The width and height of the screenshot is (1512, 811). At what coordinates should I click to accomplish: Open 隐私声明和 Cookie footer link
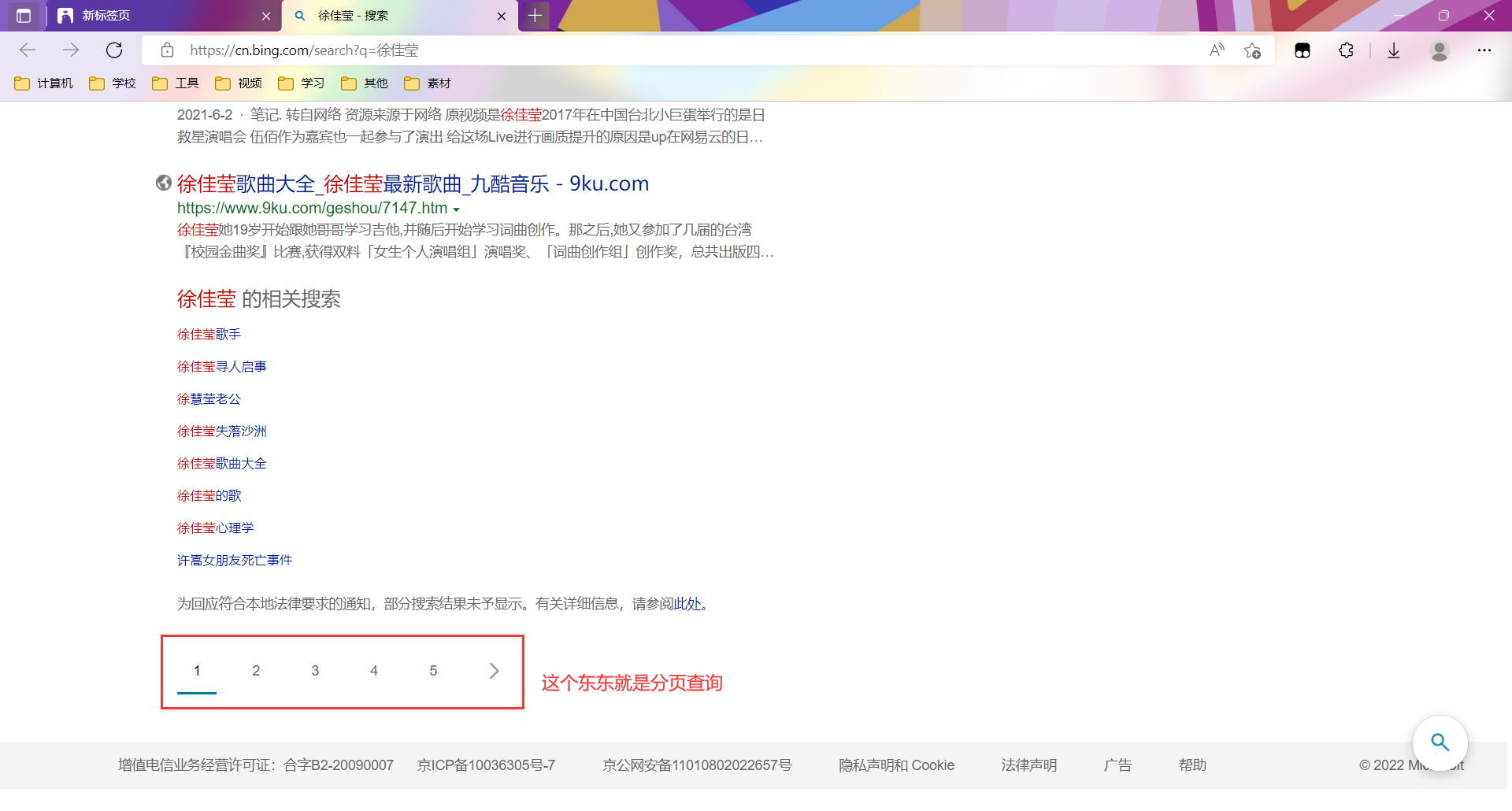(x=896, y=765)
